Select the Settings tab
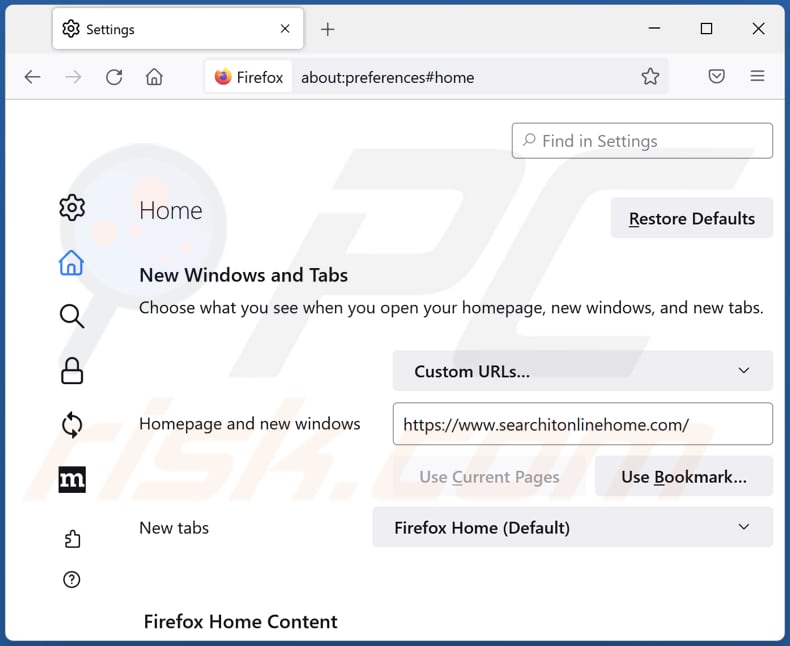Image resolution: width=790 pixels, height=646 pixels. point(178,29)
